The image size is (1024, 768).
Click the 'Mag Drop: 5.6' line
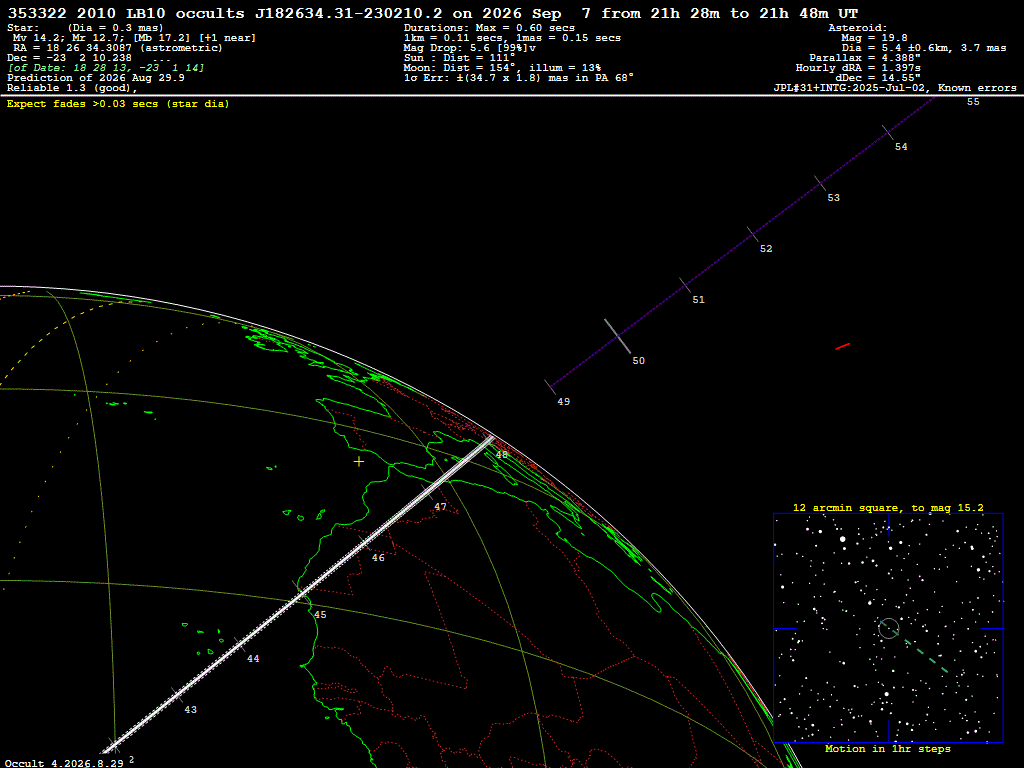[x=470, y=48]
